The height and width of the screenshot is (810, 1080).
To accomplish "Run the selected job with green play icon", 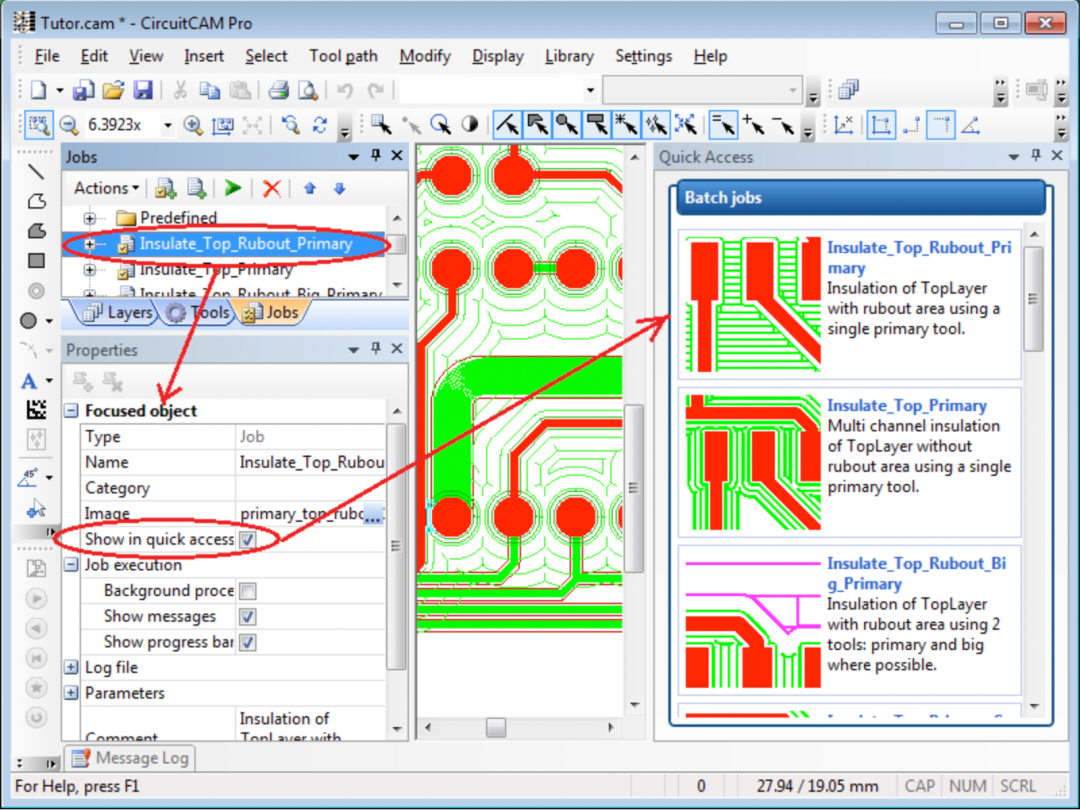I will (x=233, y=188).
